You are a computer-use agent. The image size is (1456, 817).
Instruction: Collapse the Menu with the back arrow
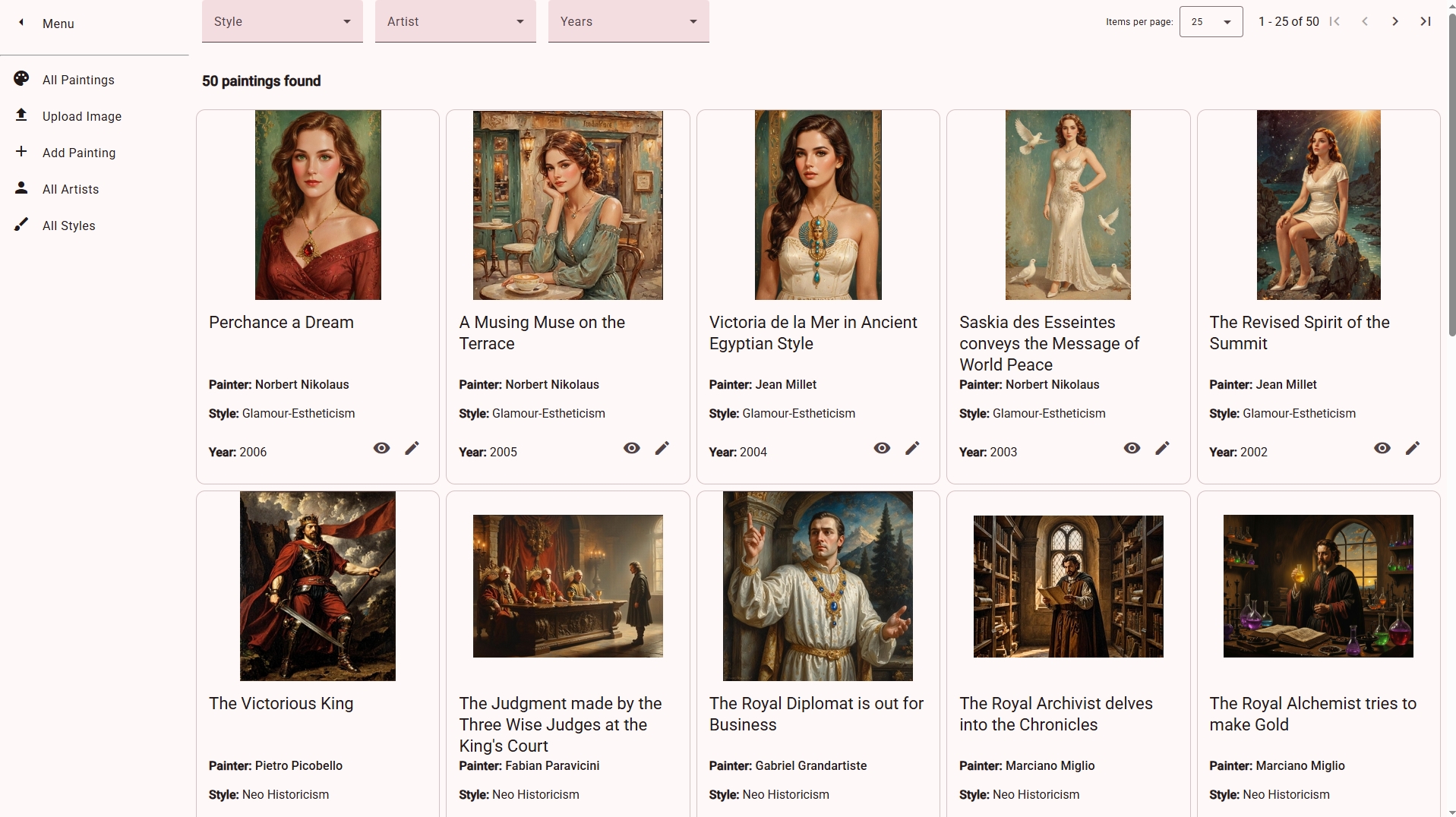pyautogui.click(x=21, y=23)
